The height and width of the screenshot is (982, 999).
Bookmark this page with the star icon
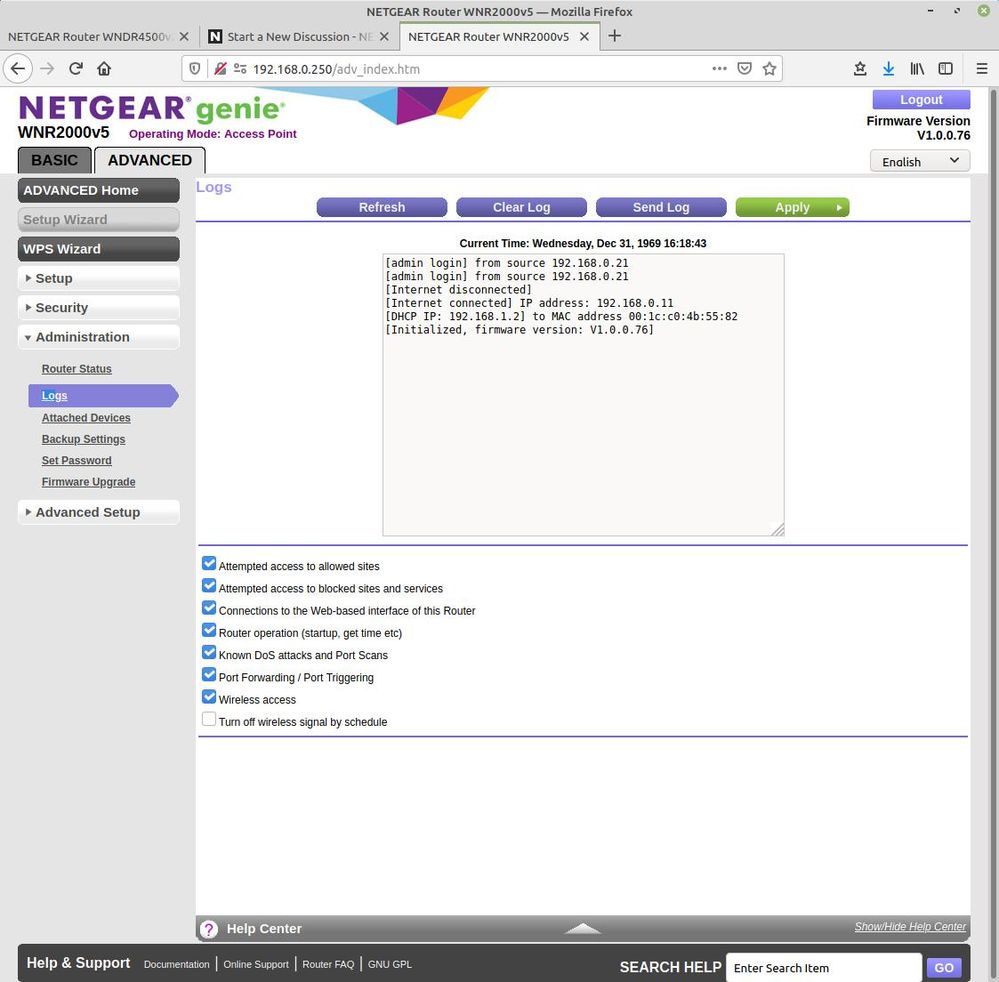tap(769, 69)
